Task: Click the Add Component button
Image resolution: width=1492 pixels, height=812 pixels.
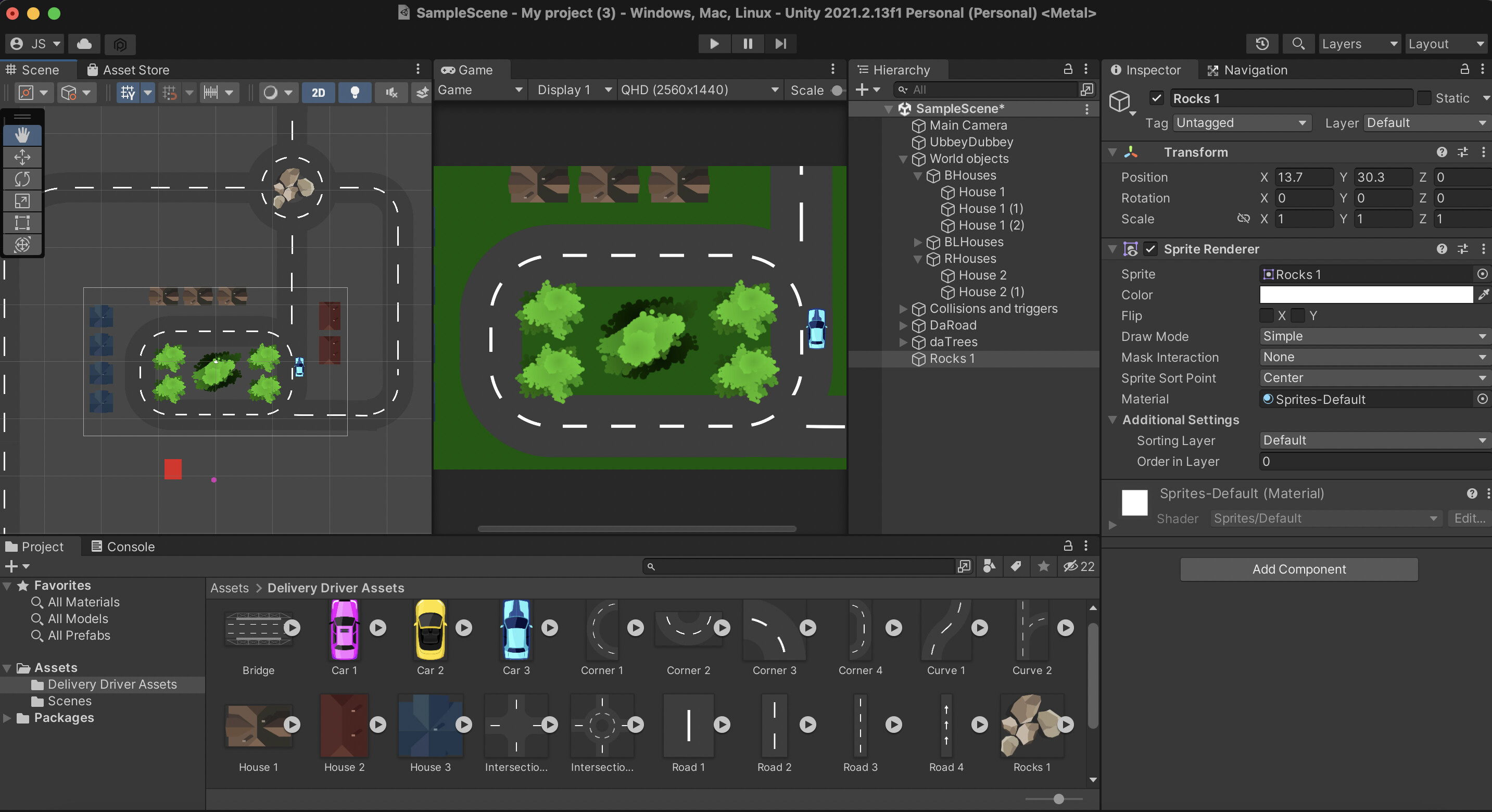Action: (x=1299, y=569)
